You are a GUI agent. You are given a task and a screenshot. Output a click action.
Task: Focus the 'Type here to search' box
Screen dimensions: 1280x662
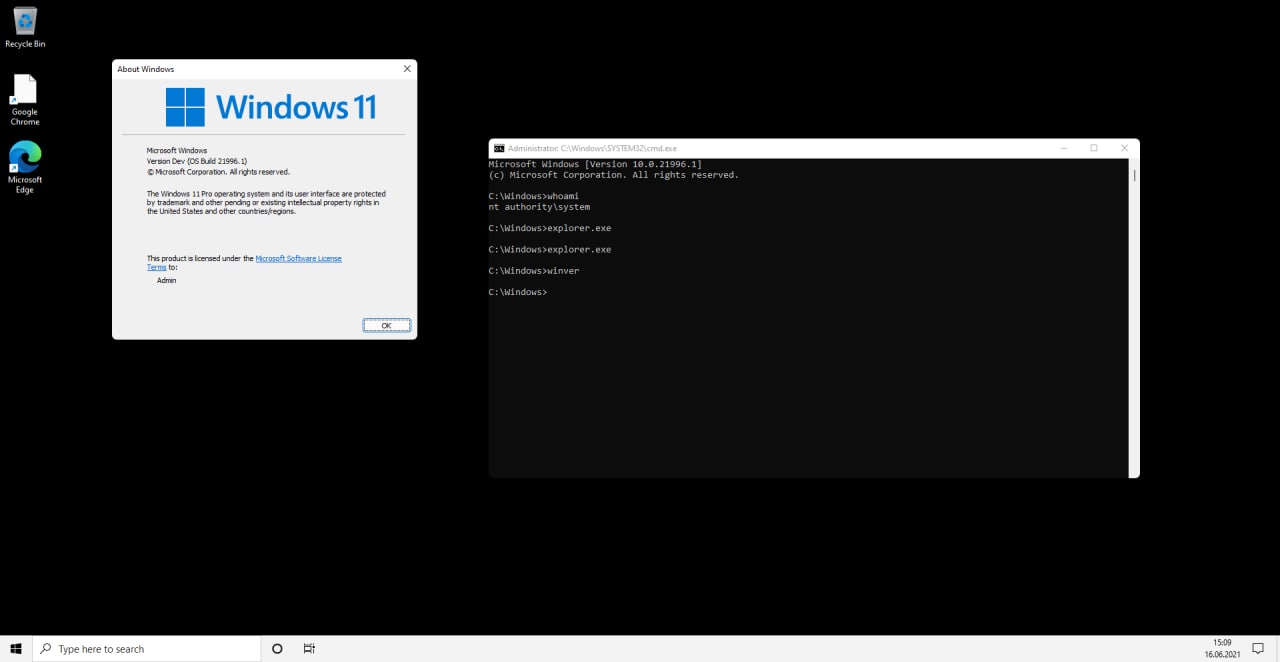pyautogui.click(x=146, y=649)
